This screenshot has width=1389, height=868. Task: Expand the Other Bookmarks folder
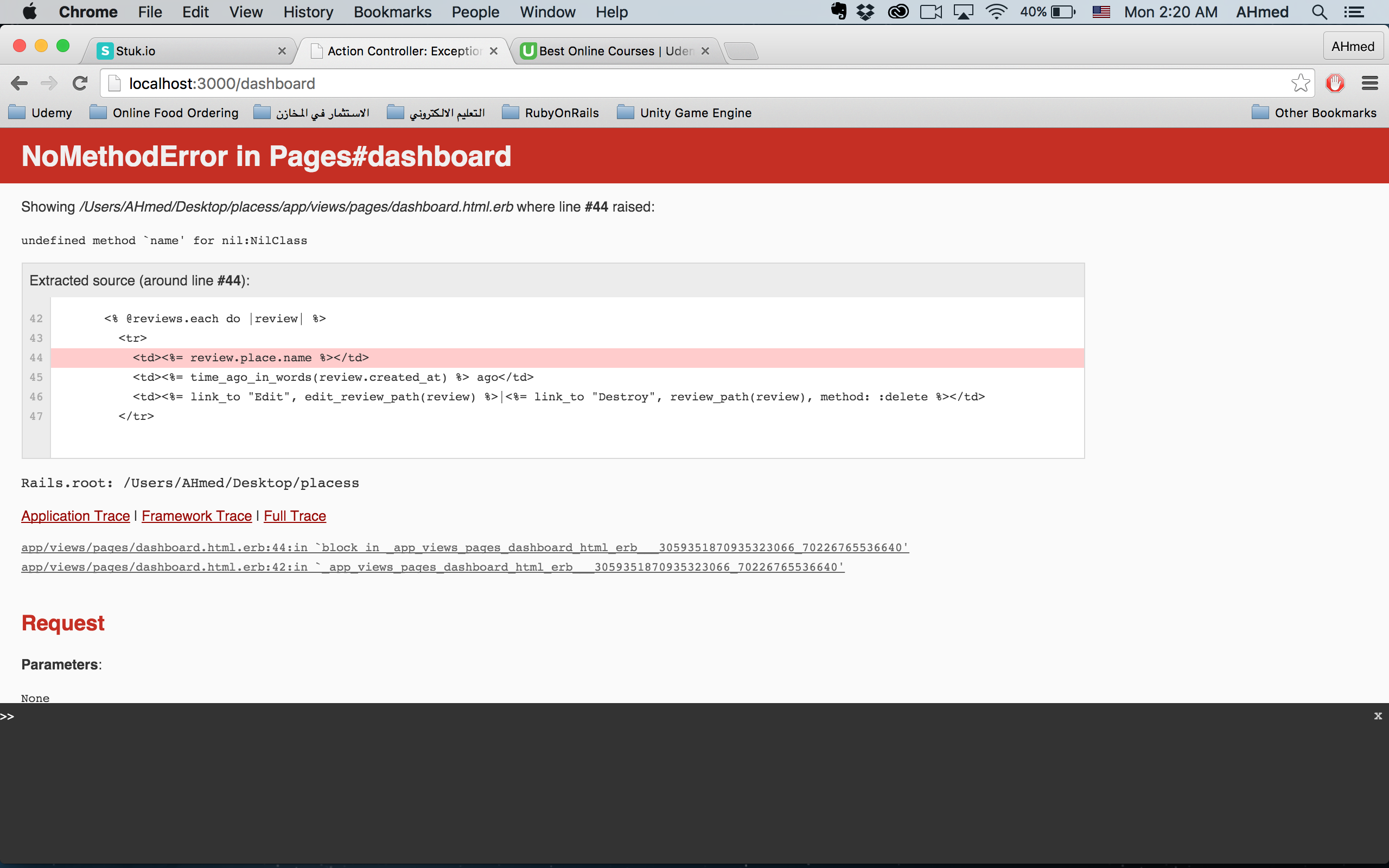[1313, 113]
